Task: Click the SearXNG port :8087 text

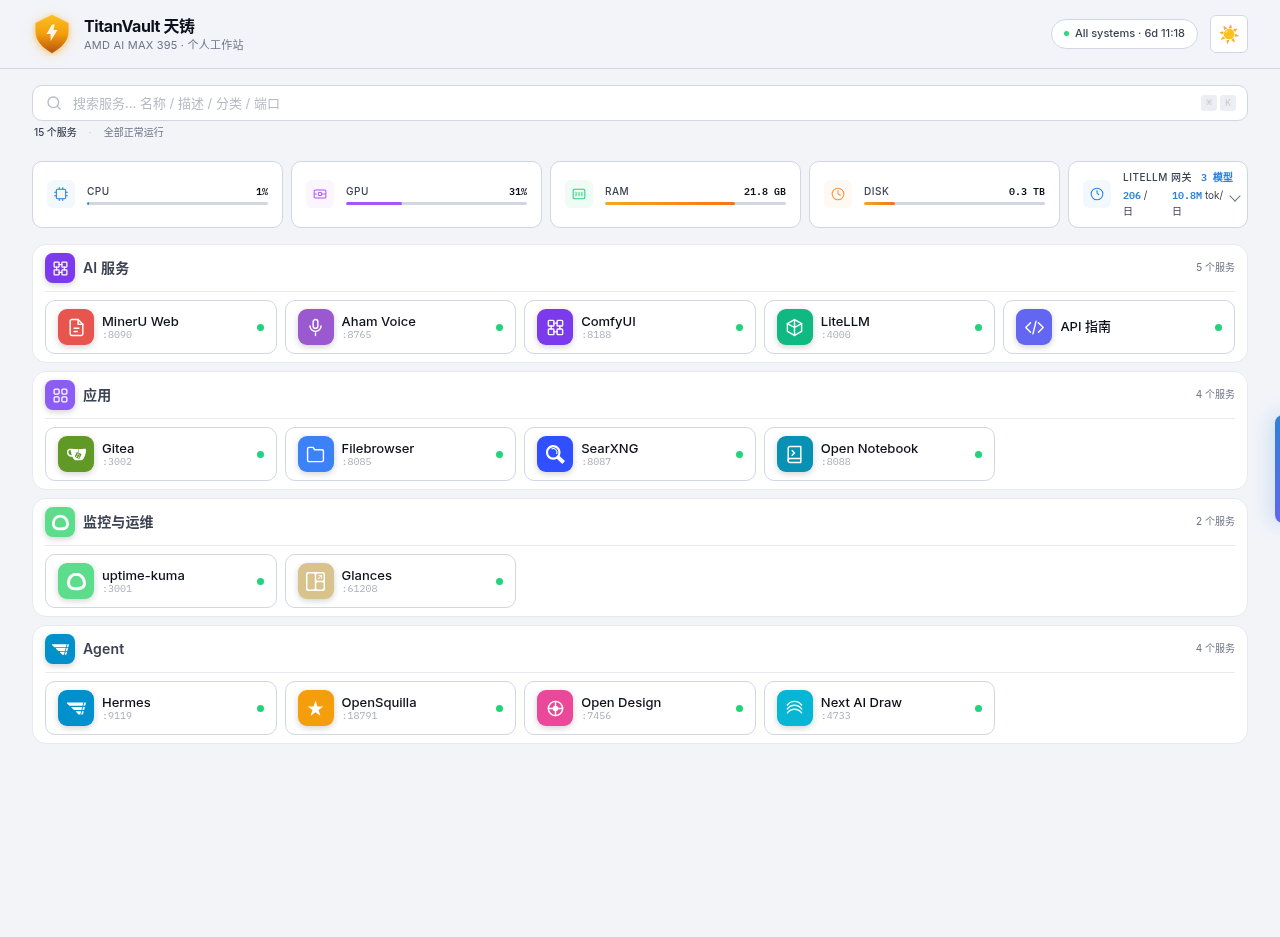Action: (x=596, y=462)
